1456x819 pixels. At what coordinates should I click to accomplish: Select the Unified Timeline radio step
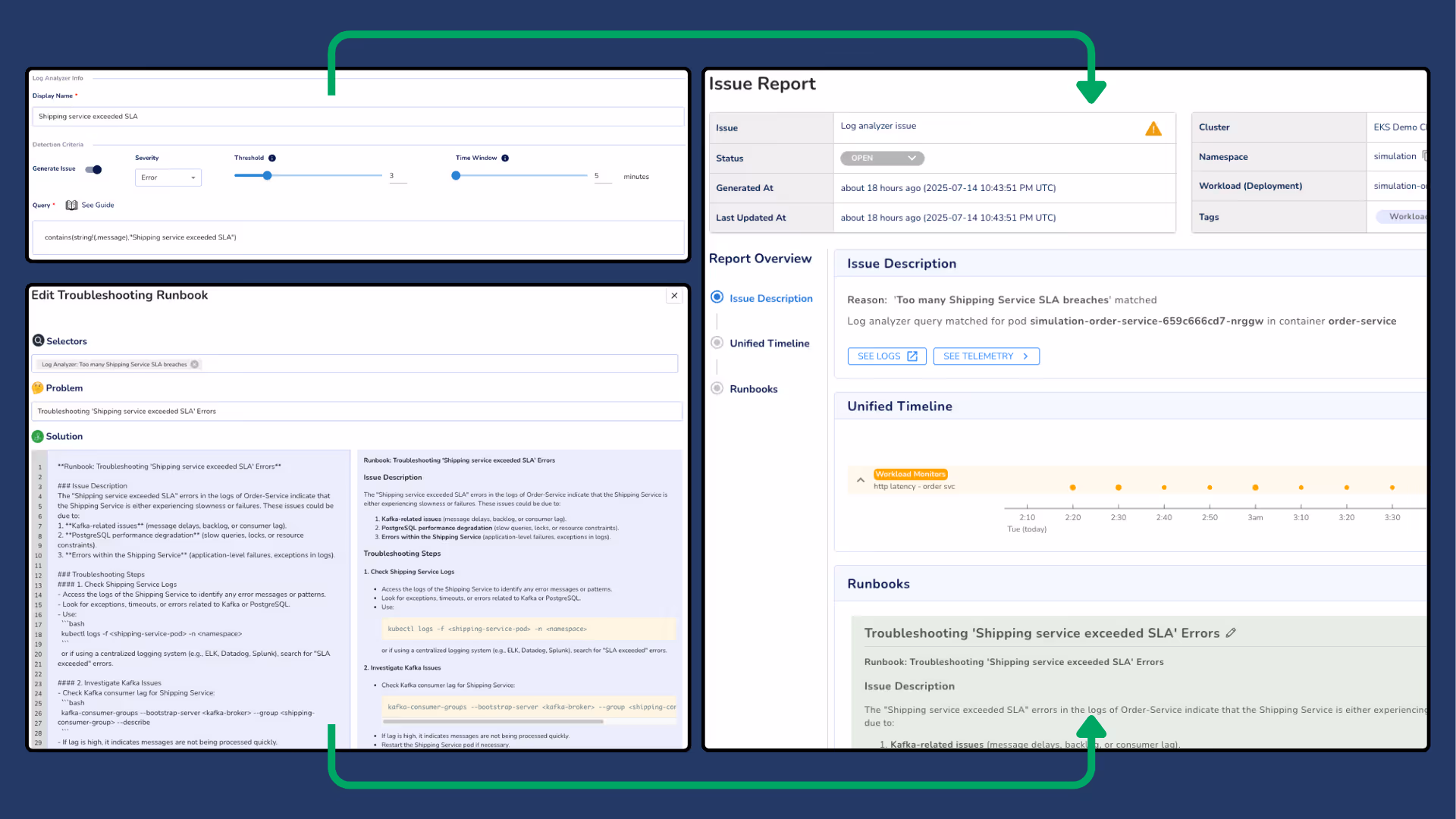pos(717,343)
